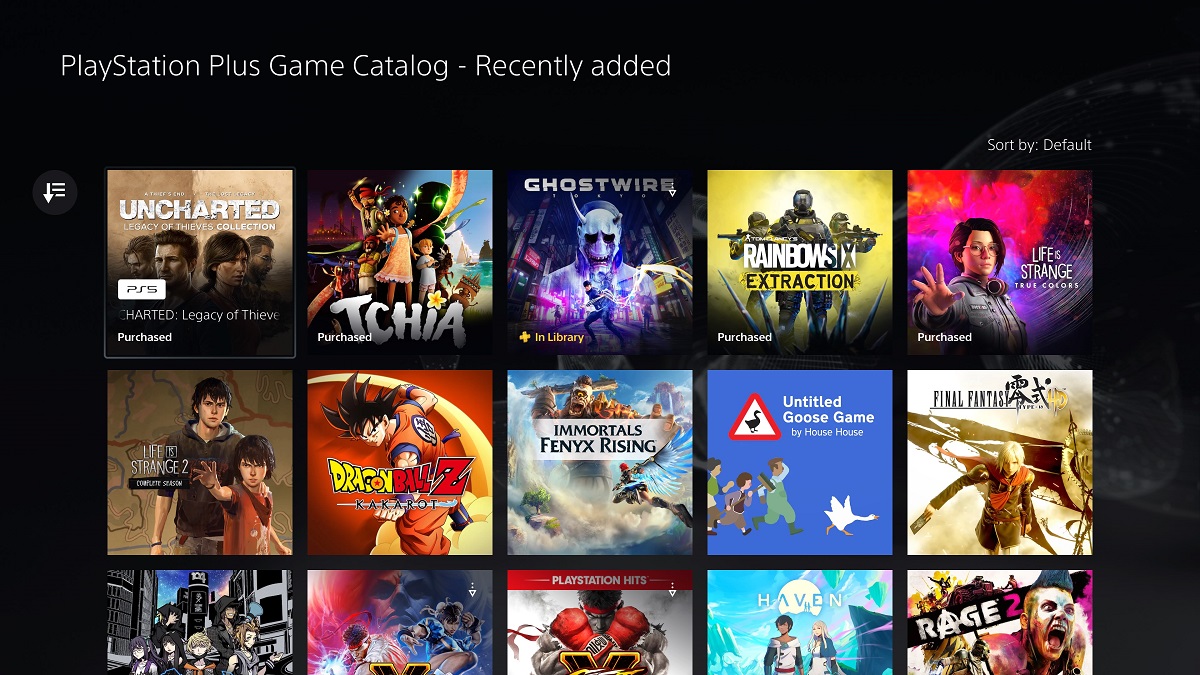Click the PS5 badge on Uncharted tile

(142, 290)
